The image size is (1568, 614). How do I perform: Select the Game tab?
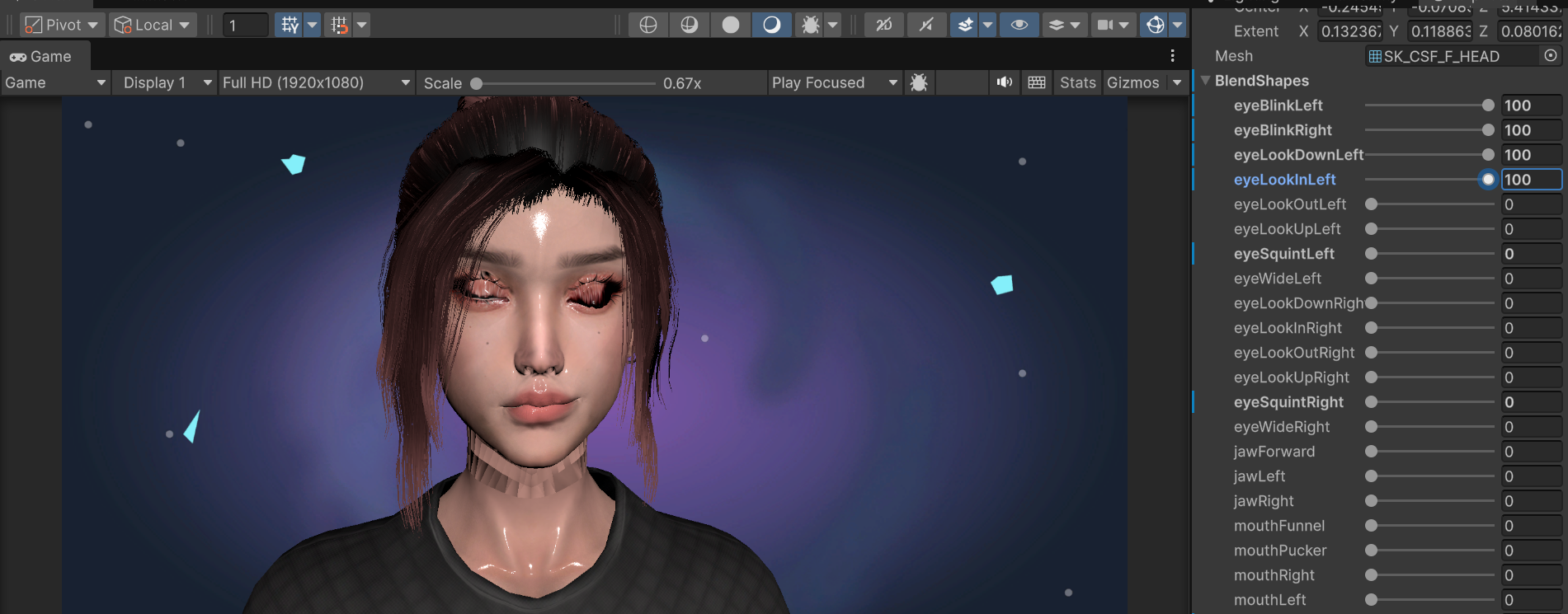41,57
